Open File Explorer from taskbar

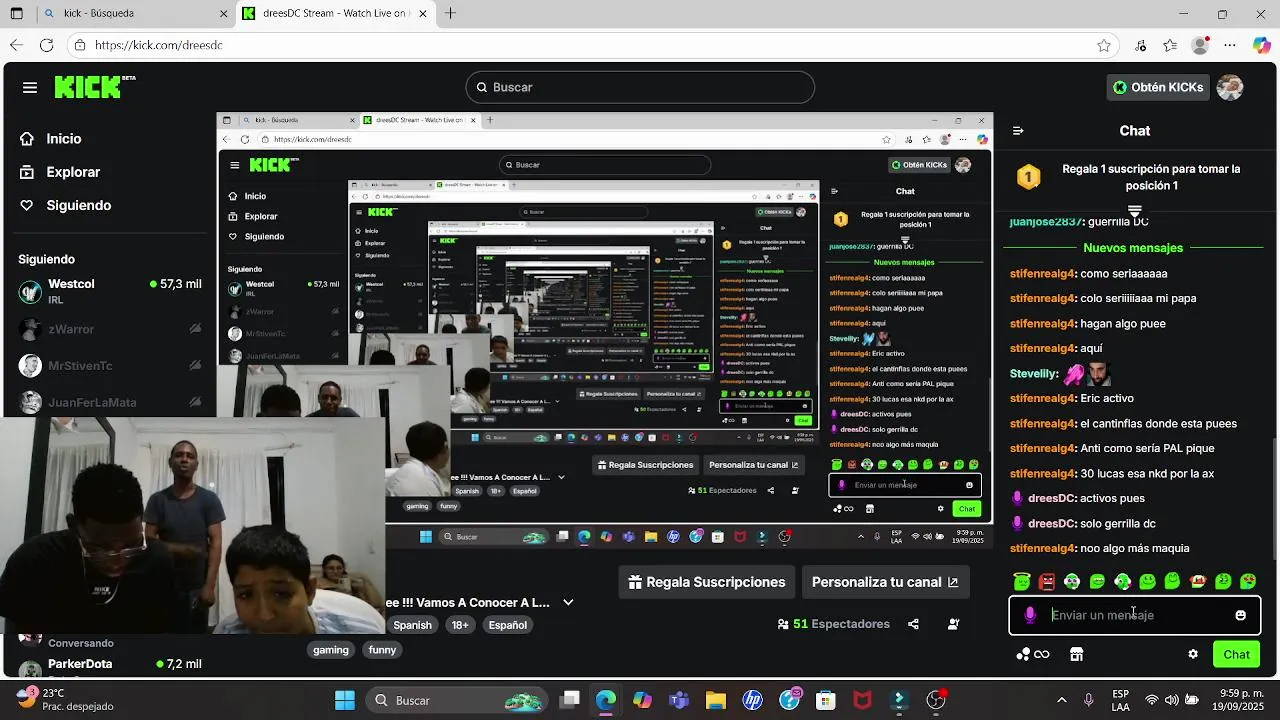pyautogui.click(x=715, y=700)
